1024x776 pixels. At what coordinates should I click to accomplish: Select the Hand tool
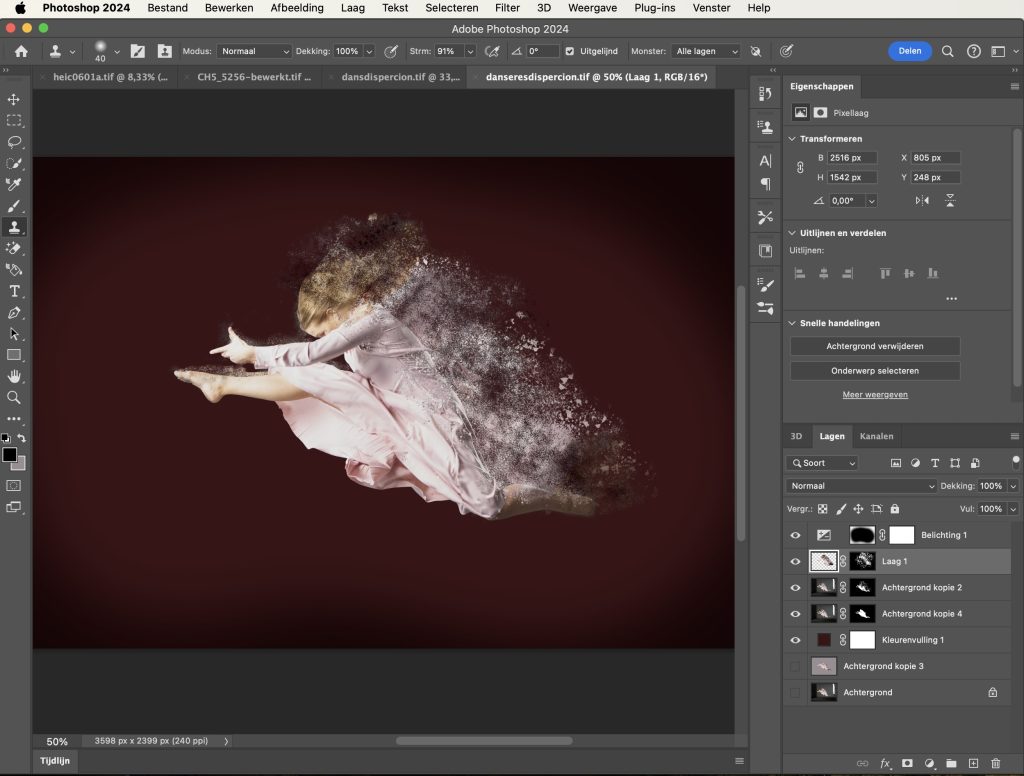[14, 376]
